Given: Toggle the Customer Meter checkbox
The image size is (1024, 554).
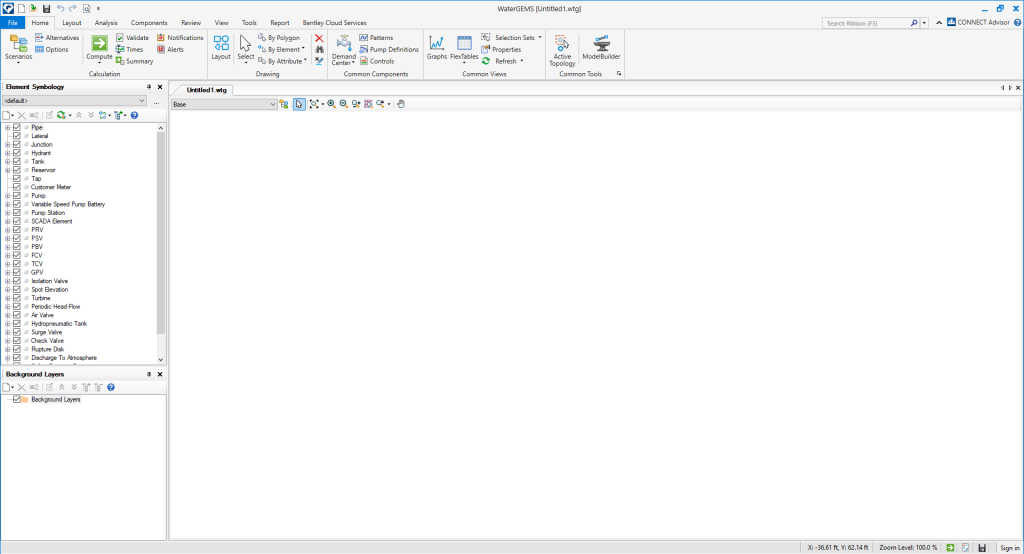Looking at the screenshot, I should click(x=17, y=187).
